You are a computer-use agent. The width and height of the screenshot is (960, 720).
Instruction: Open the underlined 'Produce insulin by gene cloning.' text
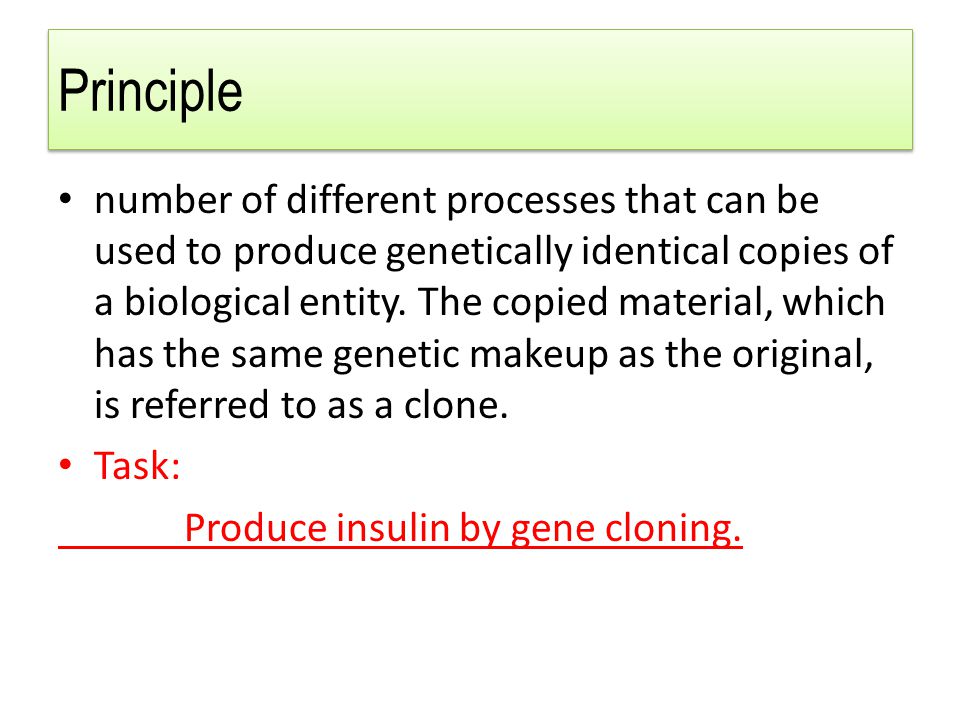point(463,528)
